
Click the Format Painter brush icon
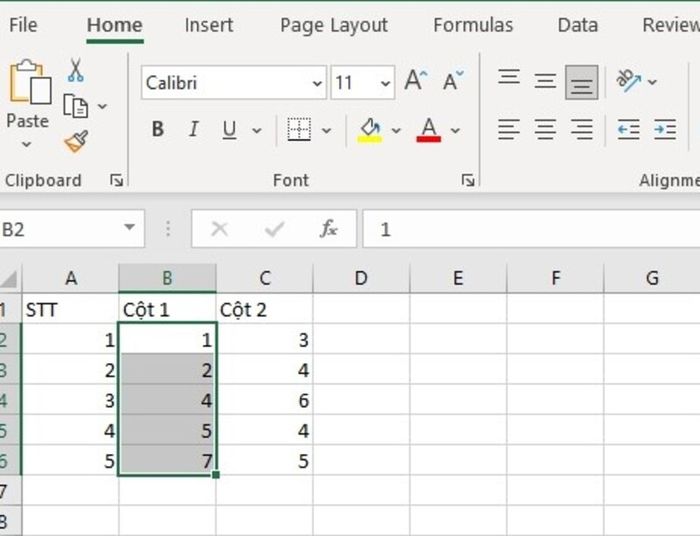coord(76,141)
